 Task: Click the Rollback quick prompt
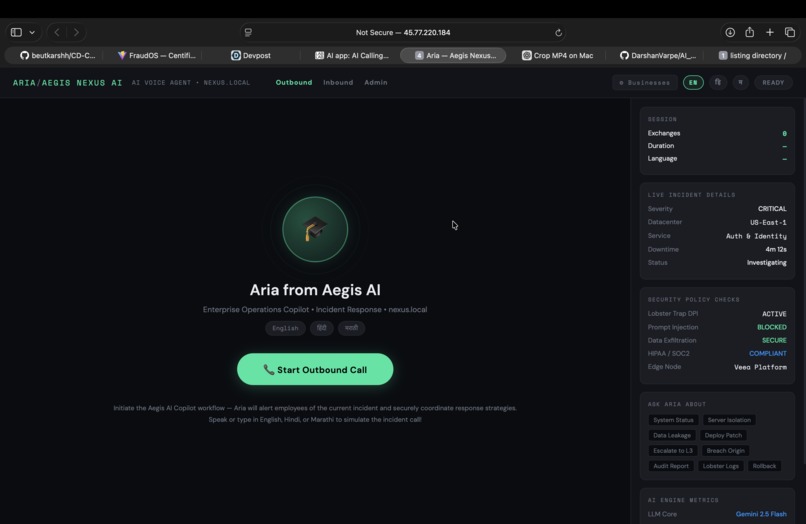click(x=764, y=466)
